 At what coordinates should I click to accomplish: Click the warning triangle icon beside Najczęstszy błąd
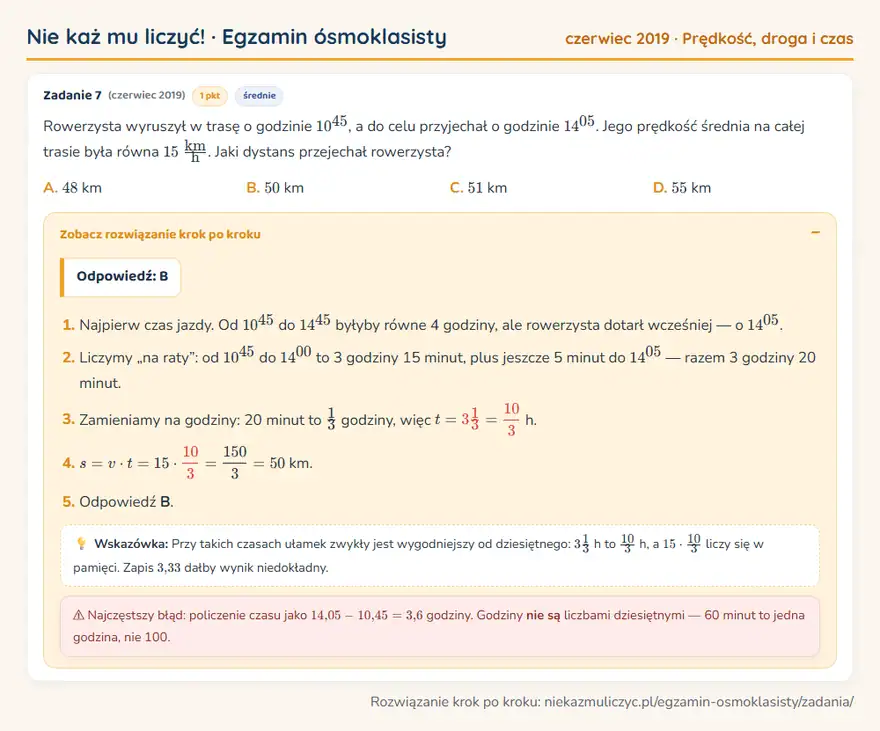pos(79,615)
